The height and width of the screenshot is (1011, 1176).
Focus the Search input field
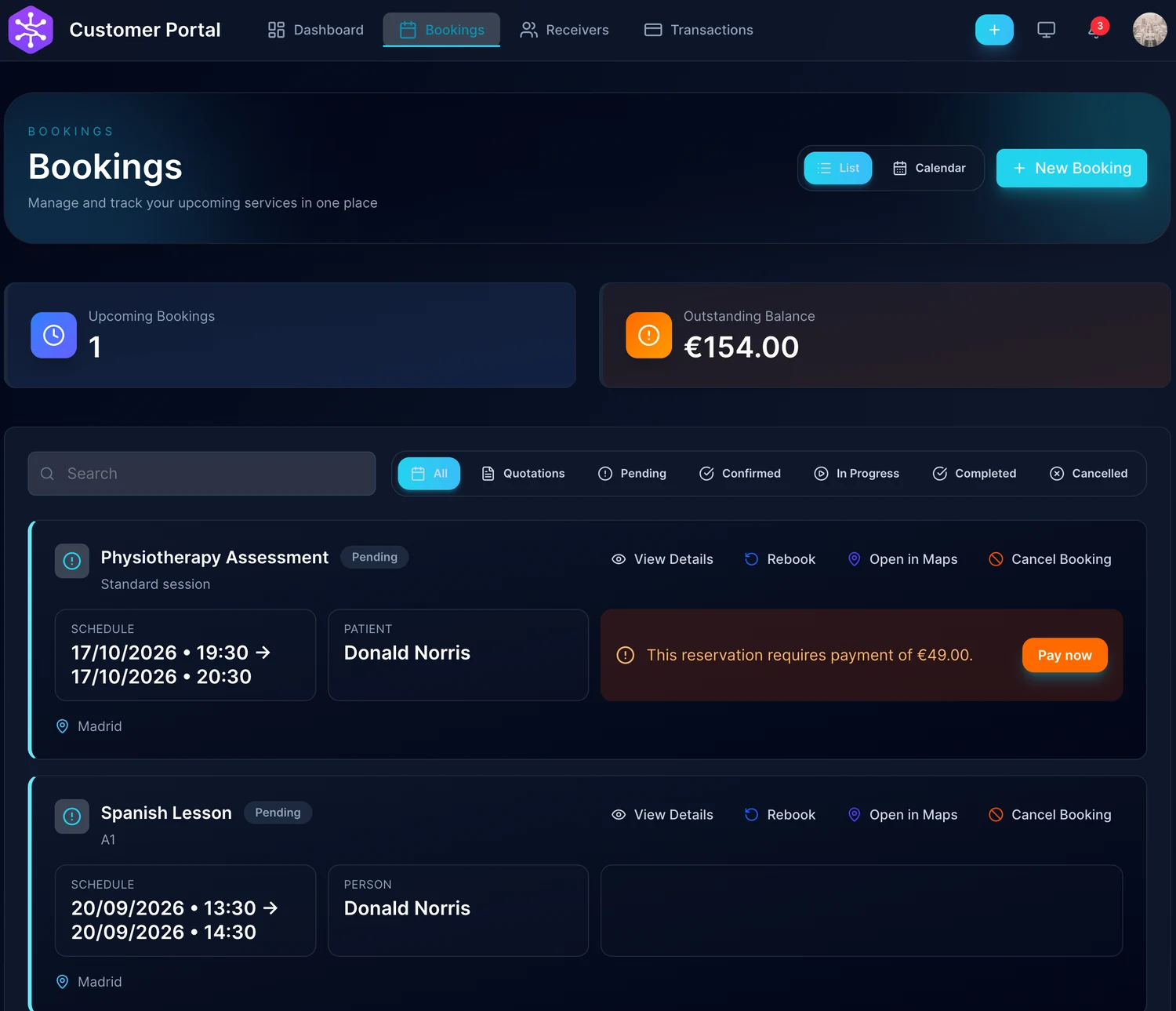201,474
